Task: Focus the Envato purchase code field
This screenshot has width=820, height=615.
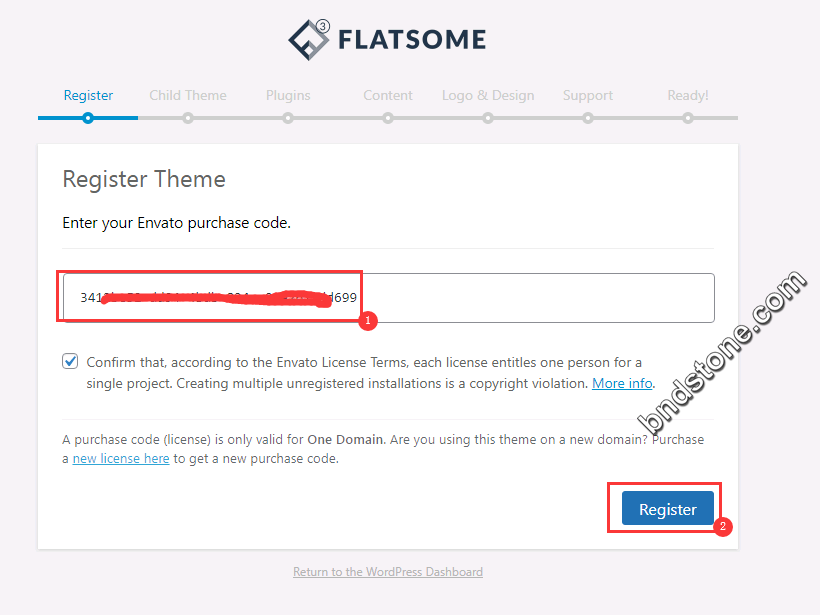Action: click(389, 298)
